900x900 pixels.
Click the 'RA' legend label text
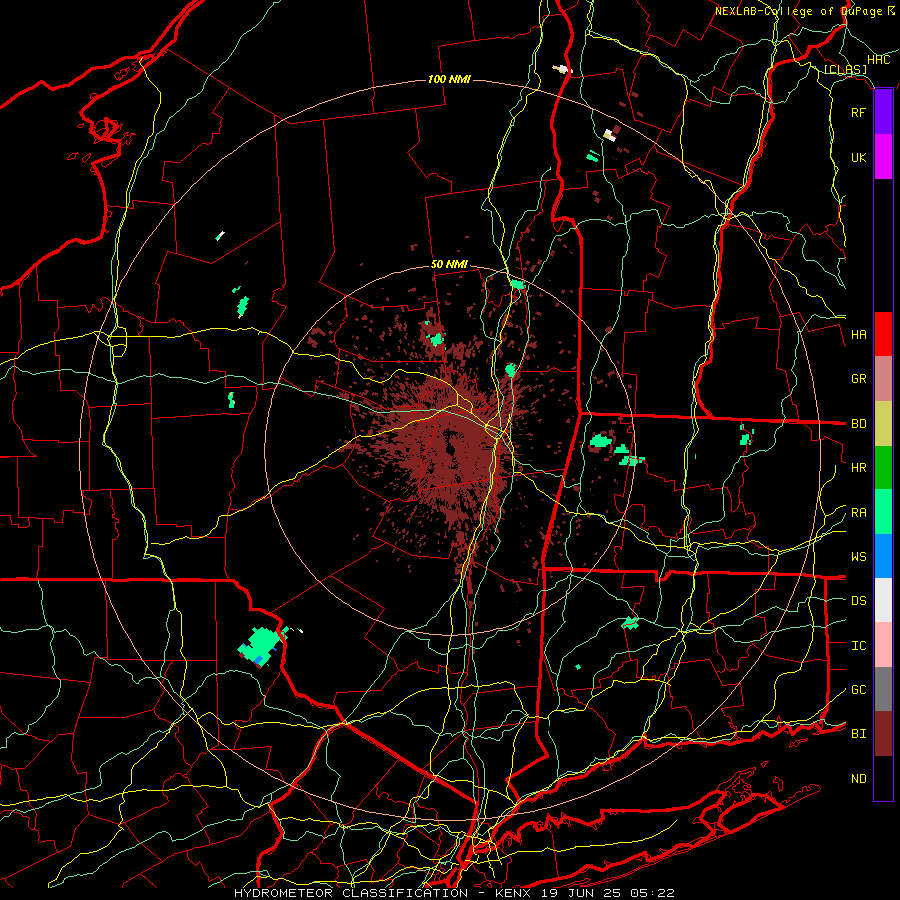858,513
